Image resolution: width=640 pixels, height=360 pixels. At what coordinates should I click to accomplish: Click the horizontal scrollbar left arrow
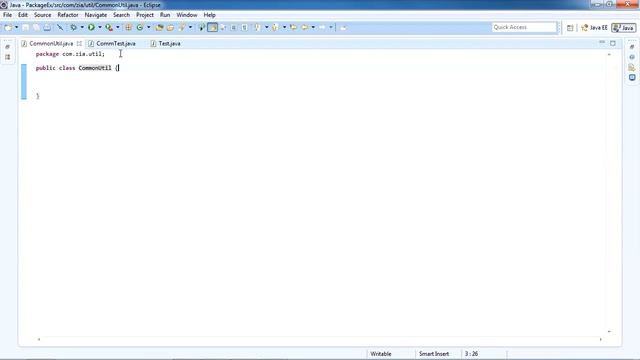pos(39,339)
